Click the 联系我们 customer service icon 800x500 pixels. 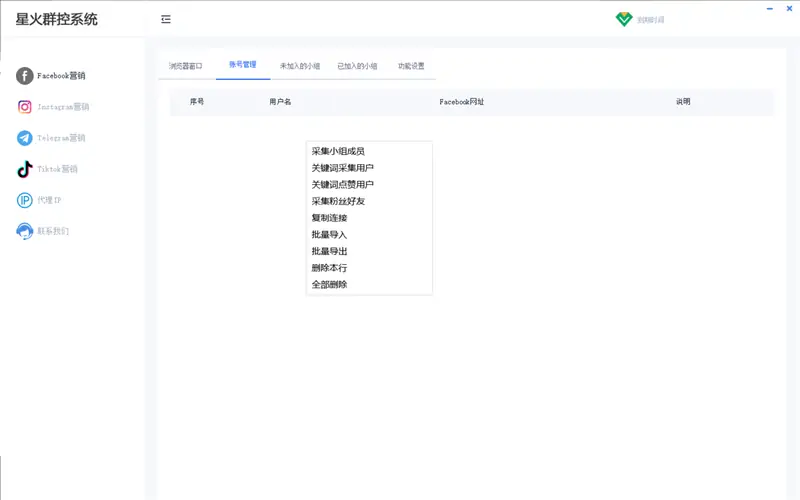25,231
